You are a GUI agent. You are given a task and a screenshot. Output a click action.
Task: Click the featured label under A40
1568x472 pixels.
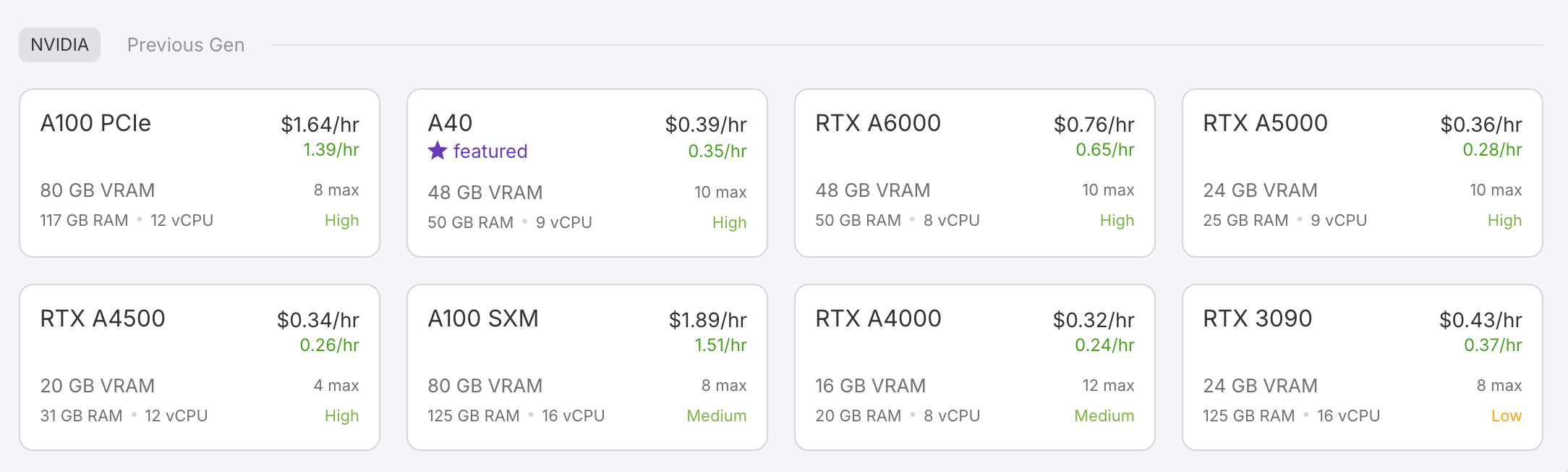(x=490, y=151)
